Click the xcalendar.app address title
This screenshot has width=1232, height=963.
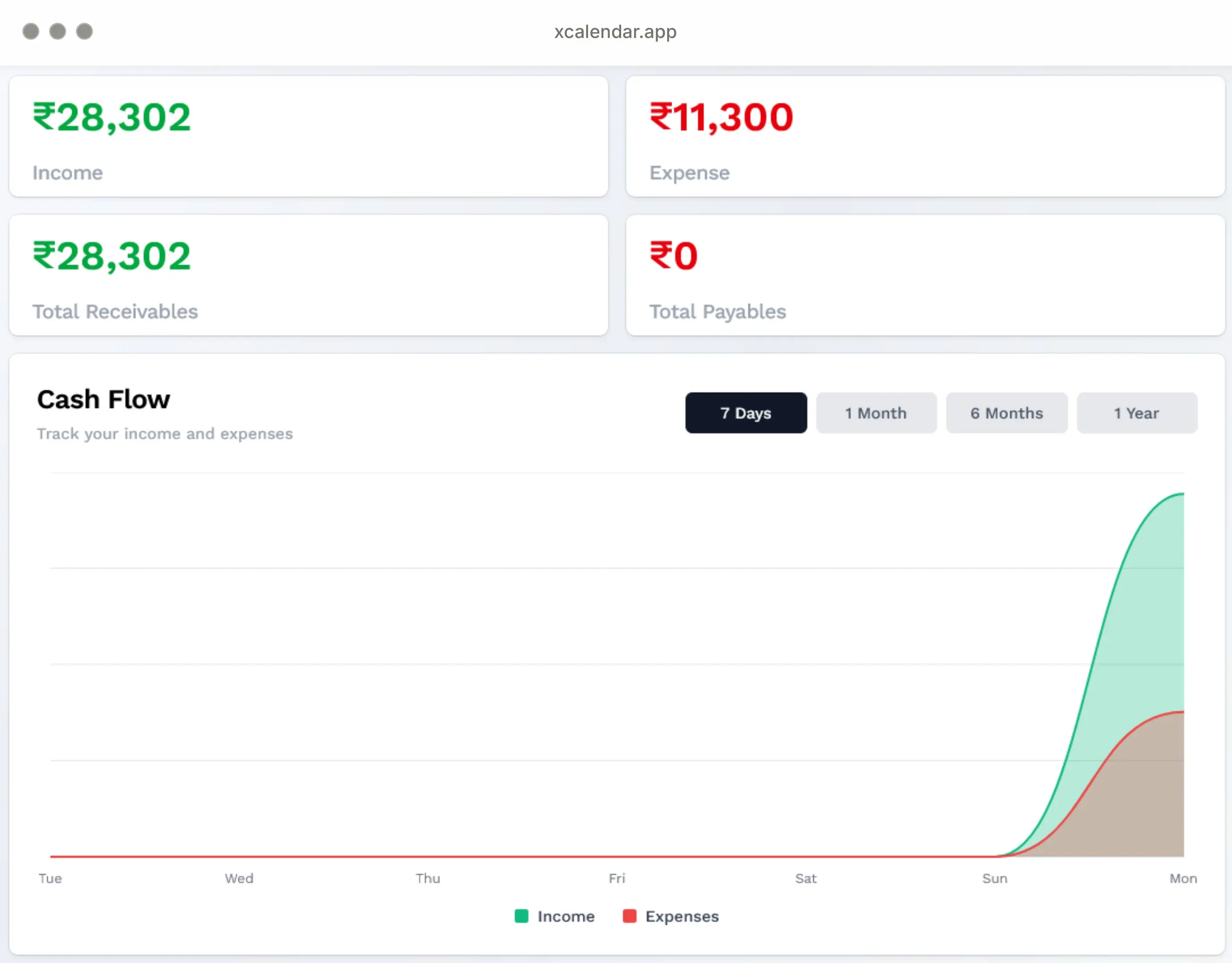[615, 32]
